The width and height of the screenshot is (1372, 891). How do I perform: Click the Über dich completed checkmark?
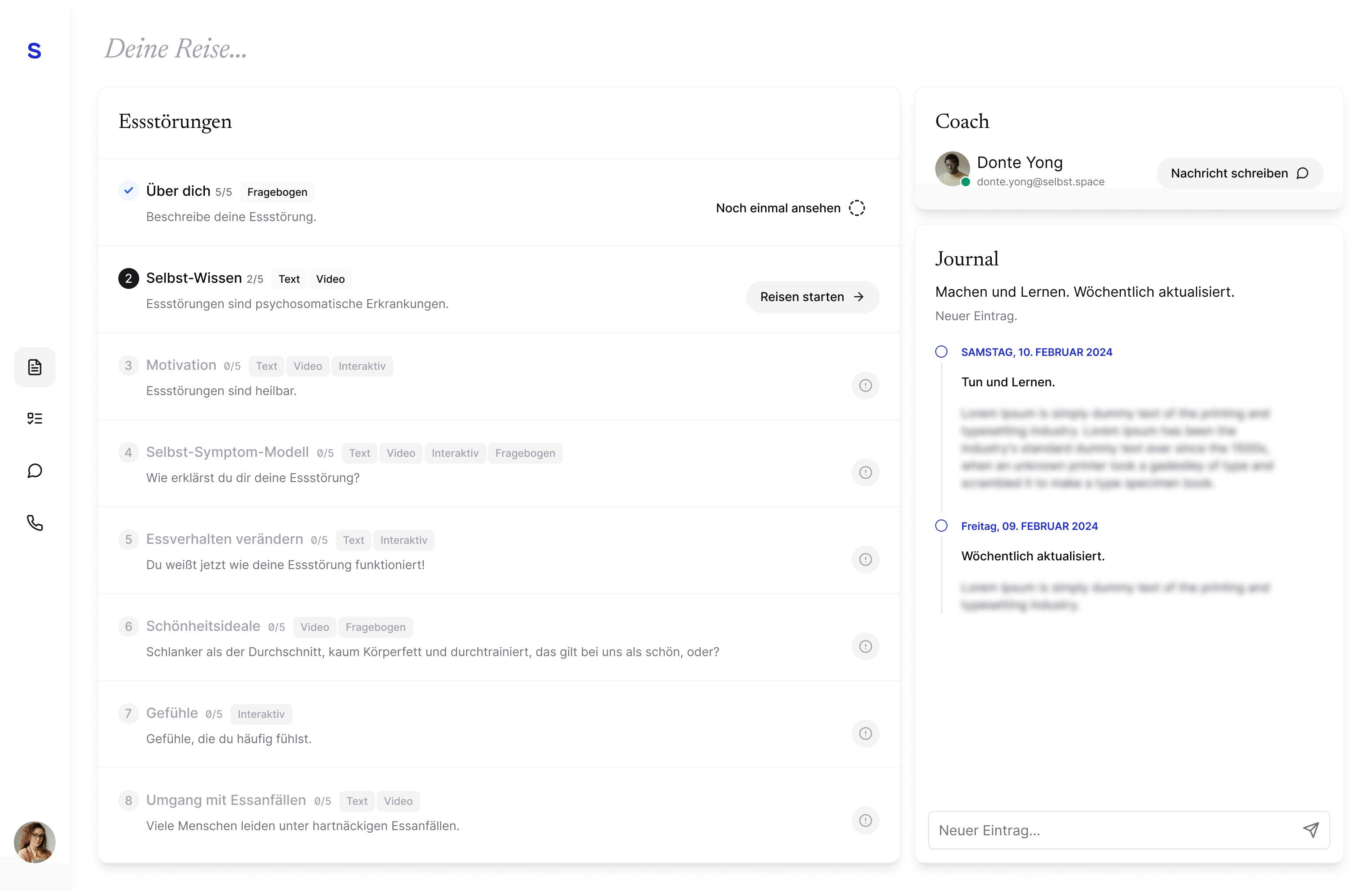pos(129,190)
